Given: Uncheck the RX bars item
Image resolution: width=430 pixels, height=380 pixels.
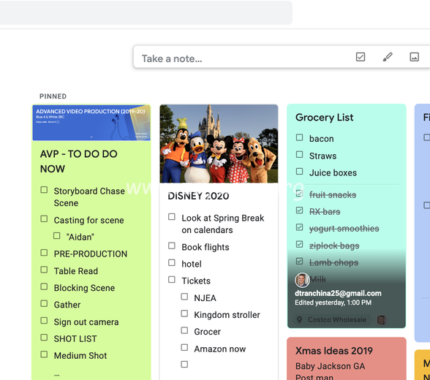Looking at the screenshot, I should [300, 211].
